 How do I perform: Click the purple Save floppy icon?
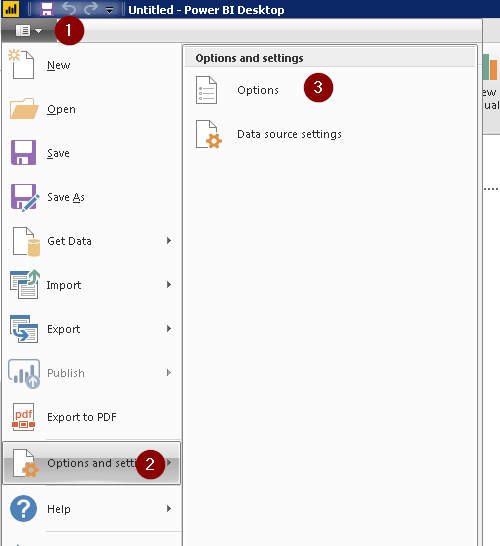pos(23,153)
